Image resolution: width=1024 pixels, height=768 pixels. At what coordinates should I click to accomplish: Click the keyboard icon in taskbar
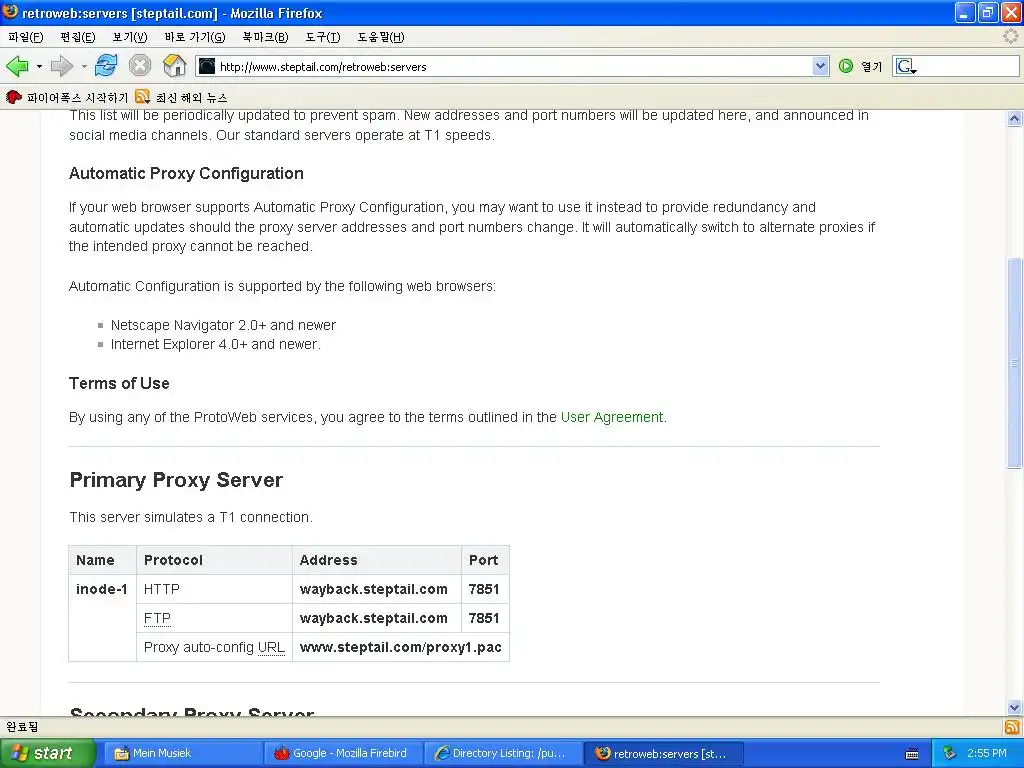point(912,754)
